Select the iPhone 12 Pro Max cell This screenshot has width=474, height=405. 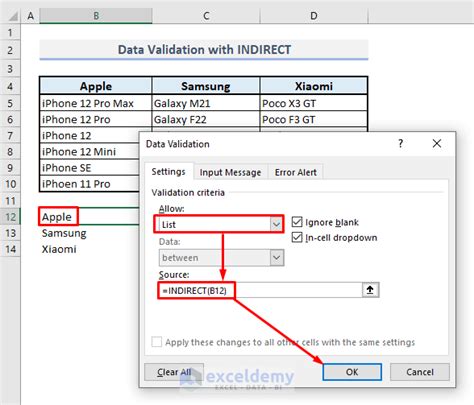tap(96, 103)
